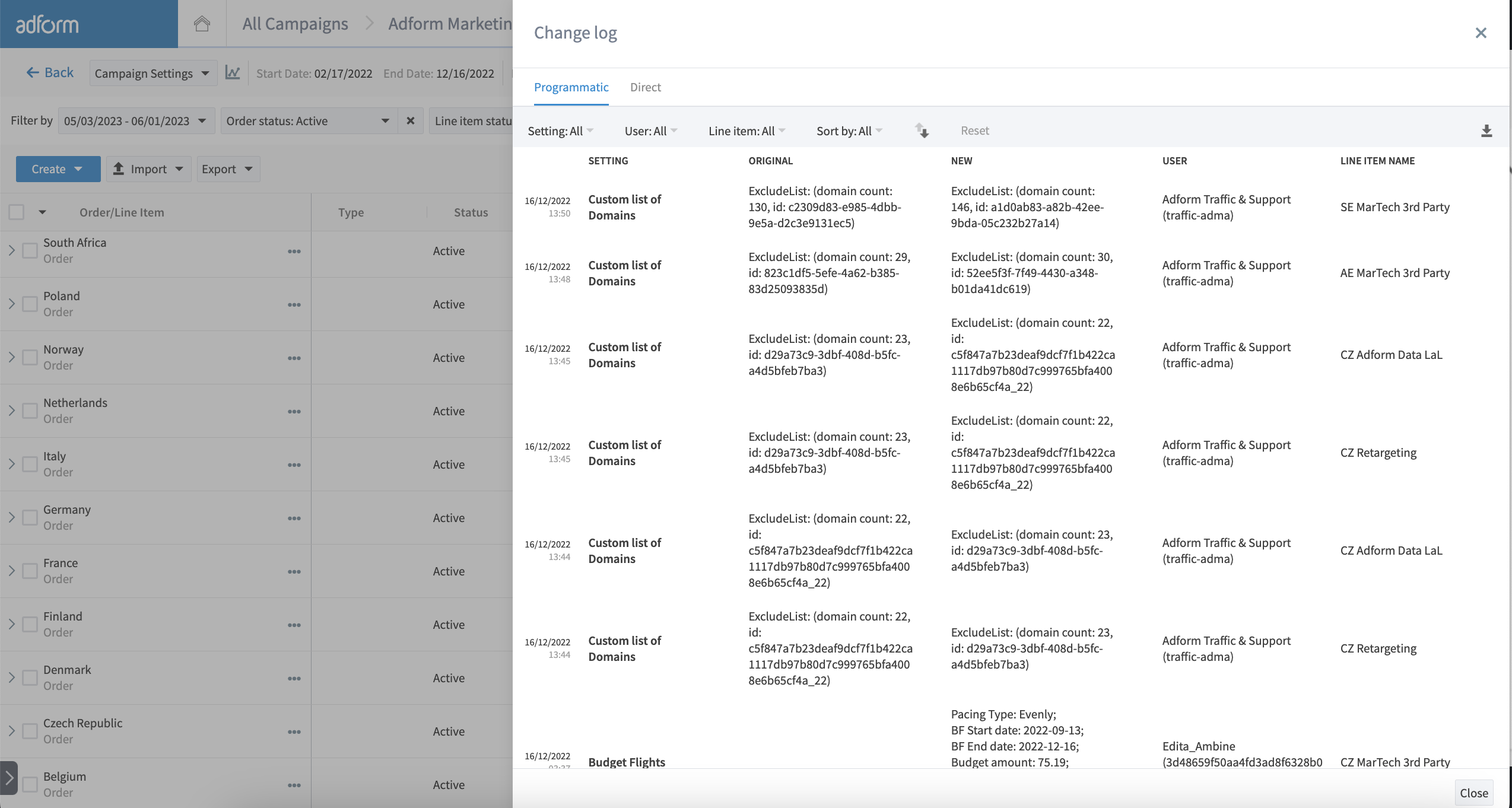Open the more options dots for Czech Republic
Viewport: 1512px width, 808px height.
tap(294, 731)
